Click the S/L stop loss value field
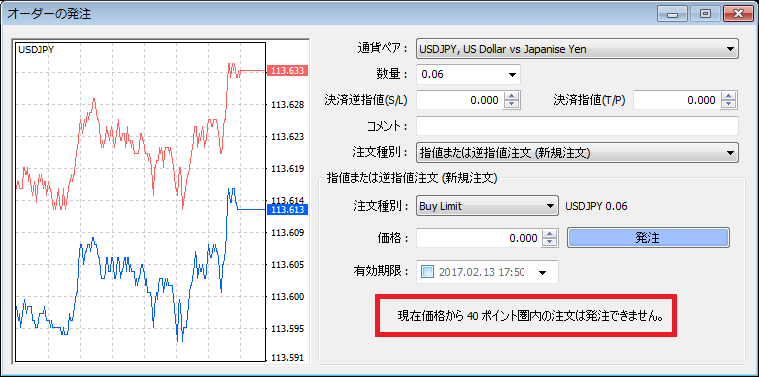 459,100
